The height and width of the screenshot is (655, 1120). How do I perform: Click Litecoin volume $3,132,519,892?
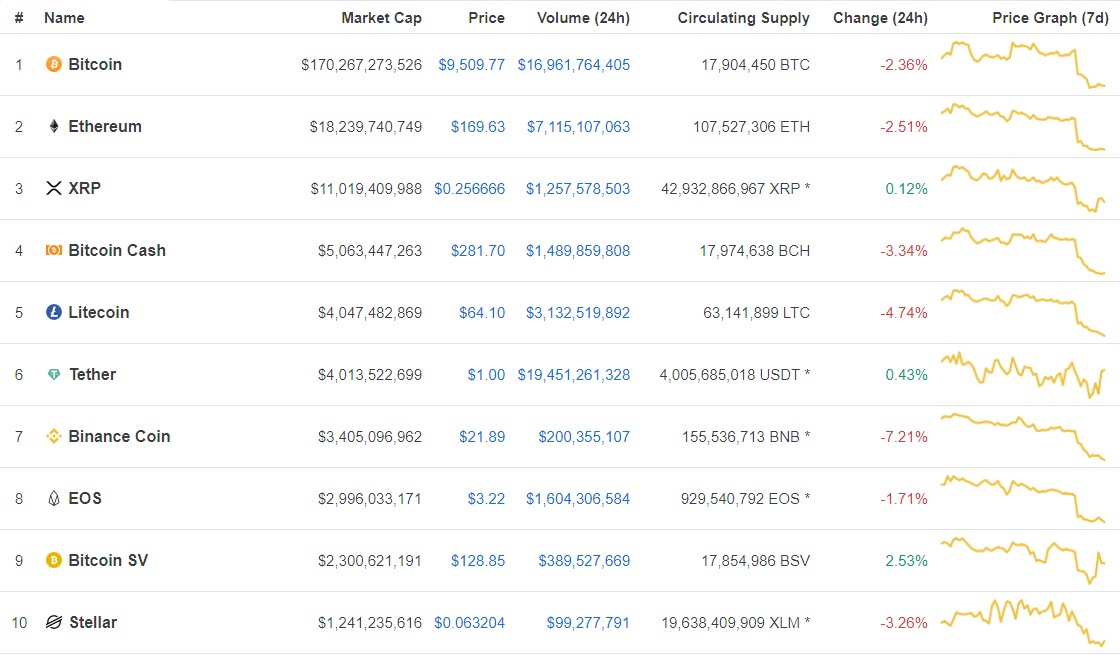[578, 313]
